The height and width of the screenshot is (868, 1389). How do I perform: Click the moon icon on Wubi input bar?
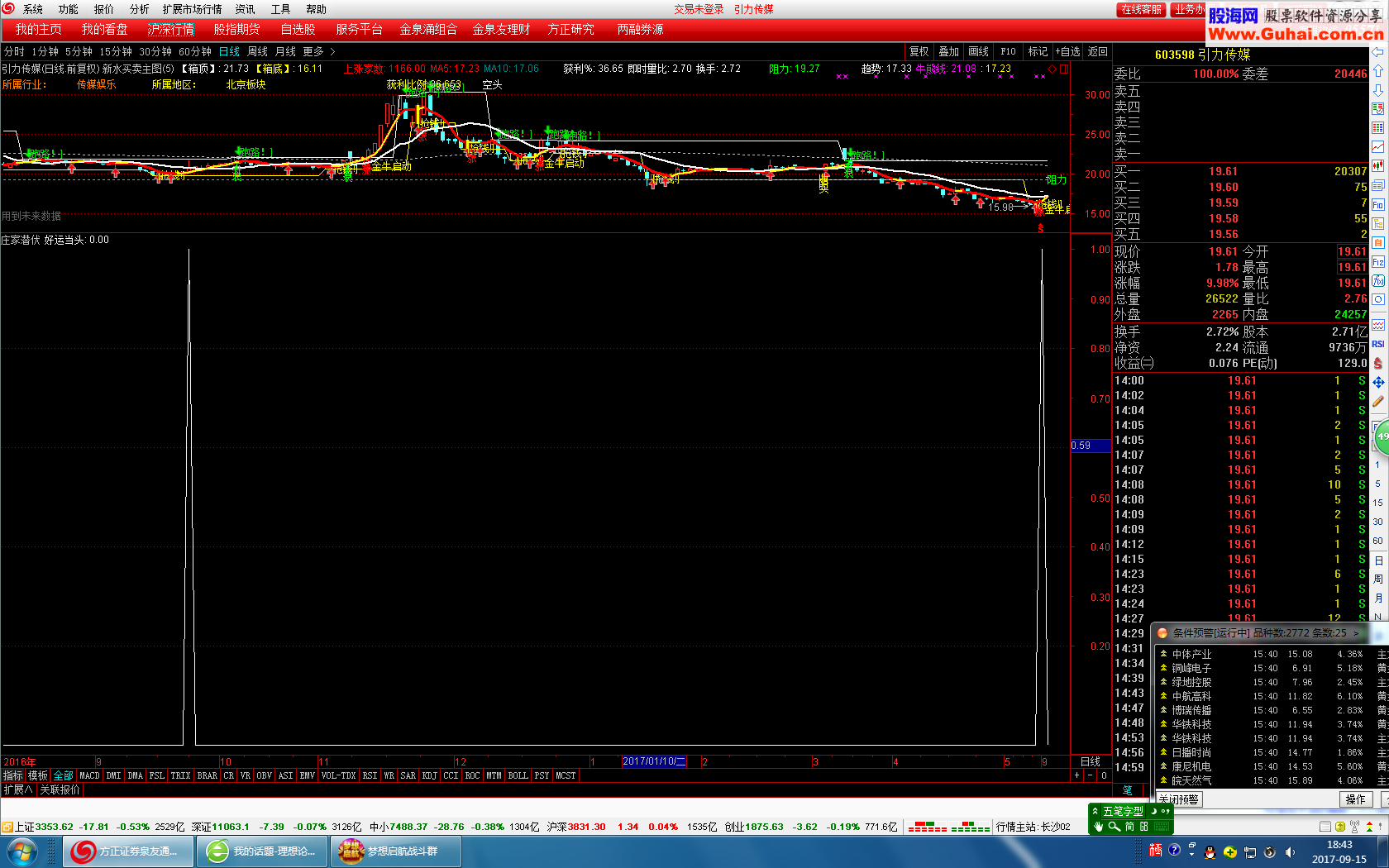click(1154, 811)
